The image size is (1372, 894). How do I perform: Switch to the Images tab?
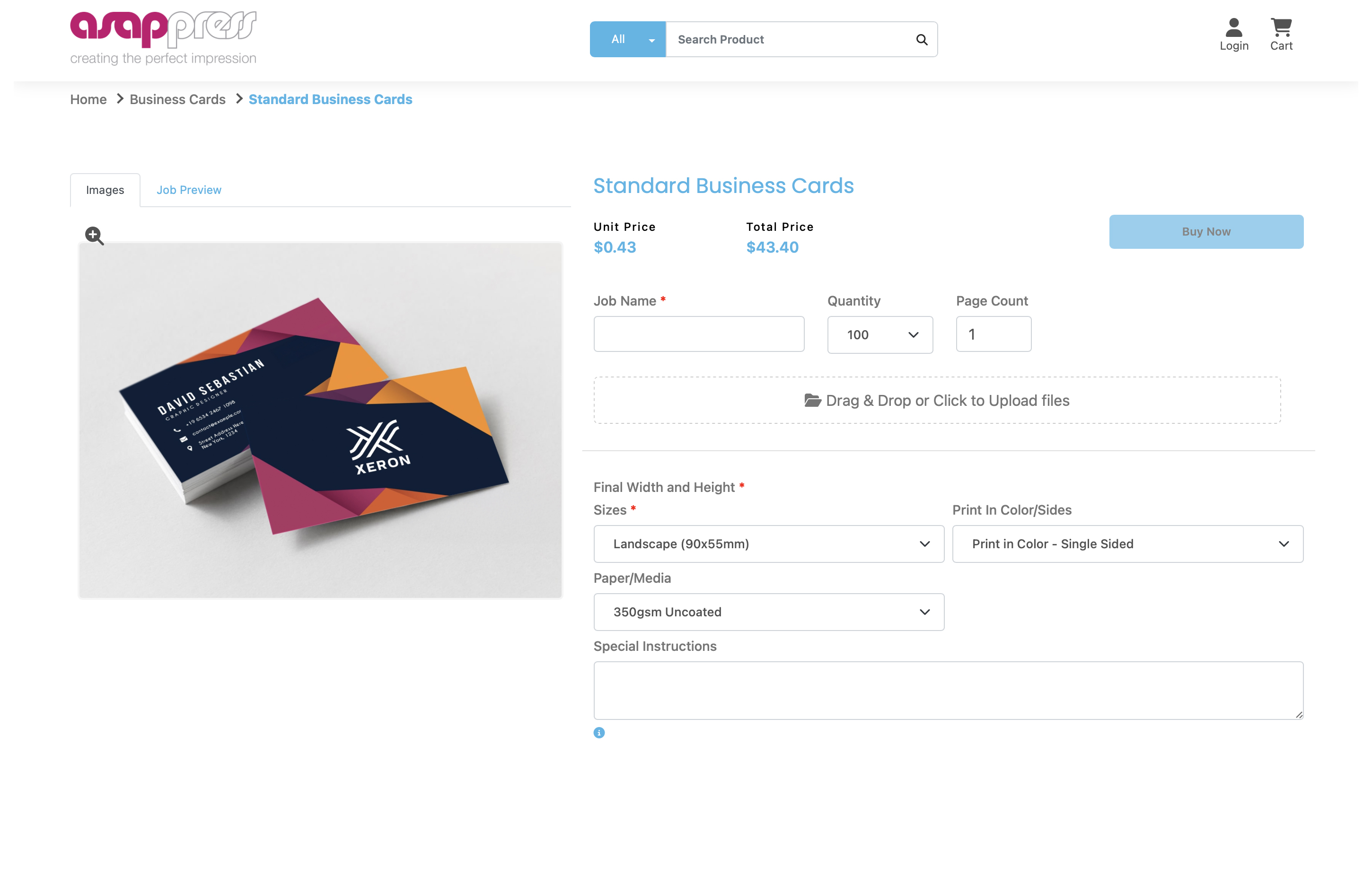(x=105, y=190)
